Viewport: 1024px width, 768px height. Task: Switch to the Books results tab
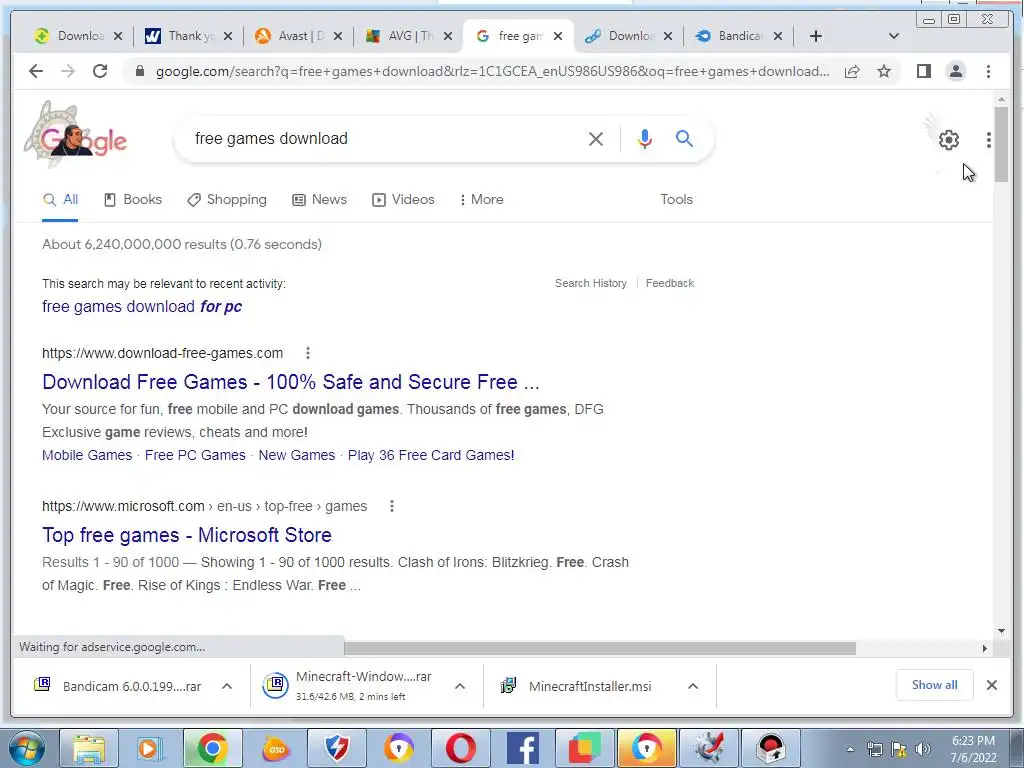[133, 200]
